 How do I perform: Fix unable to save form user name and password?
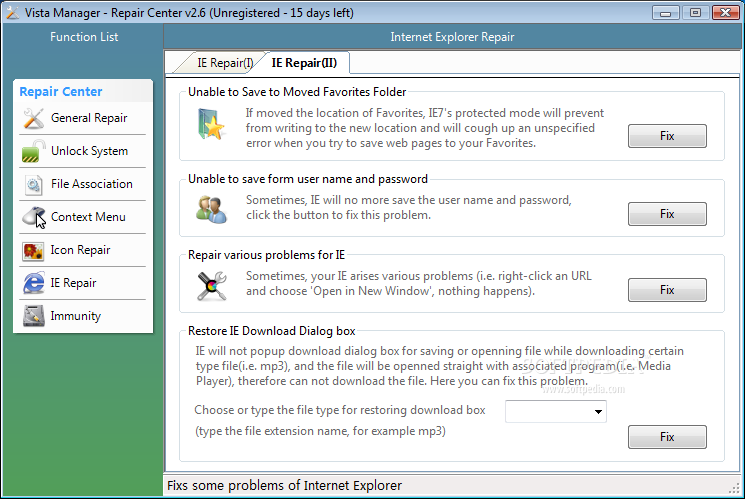[667, 214]
